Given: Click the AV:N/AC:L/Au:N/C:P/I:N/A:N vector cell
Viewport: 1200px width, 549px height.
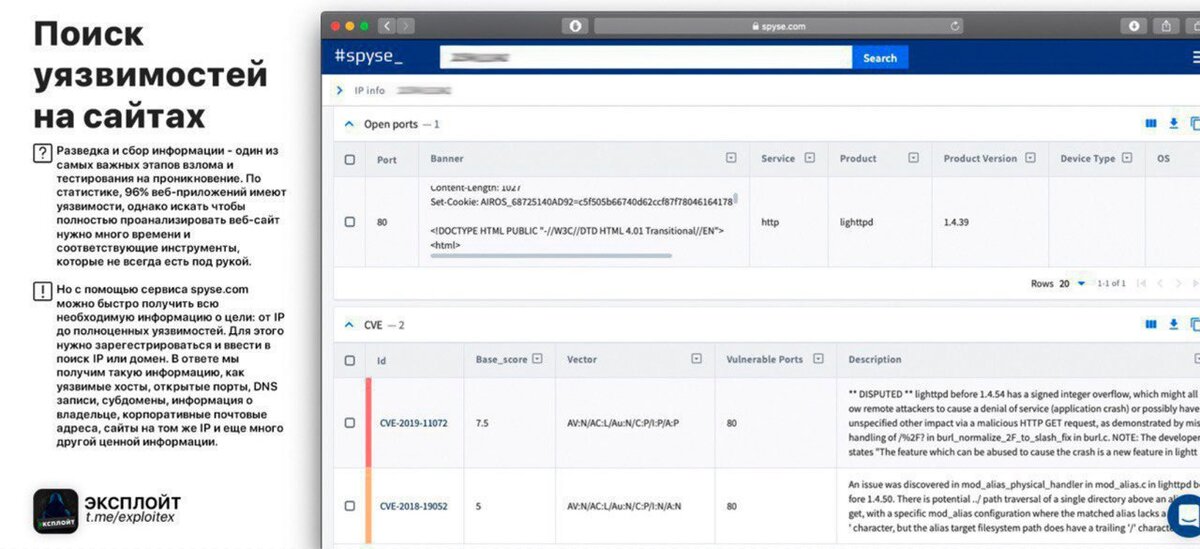Looking at the screenshot, I should click(624, 506).
